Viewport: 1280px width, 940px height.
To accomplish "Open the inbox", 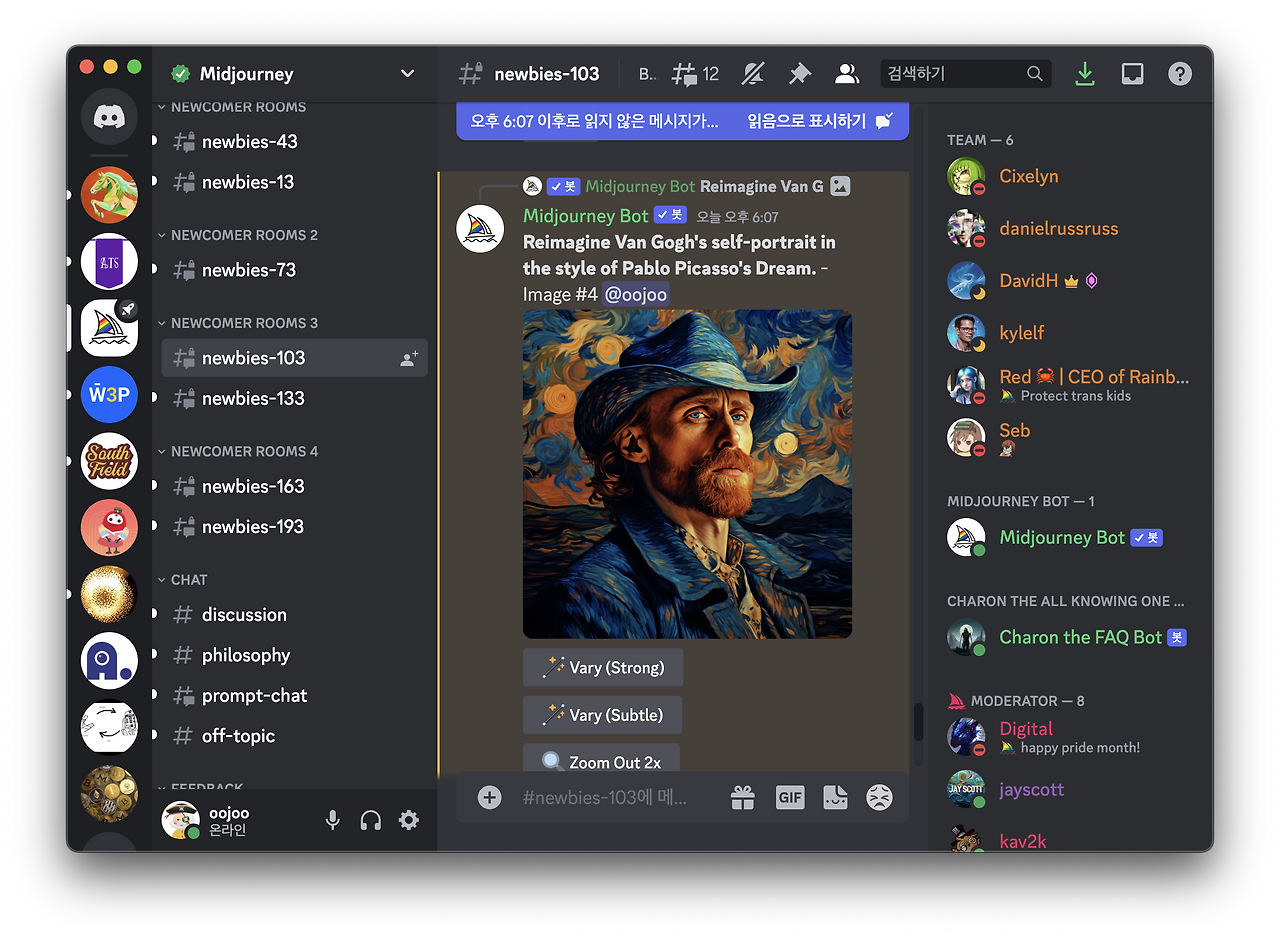I will click(x=1132, y=73).
